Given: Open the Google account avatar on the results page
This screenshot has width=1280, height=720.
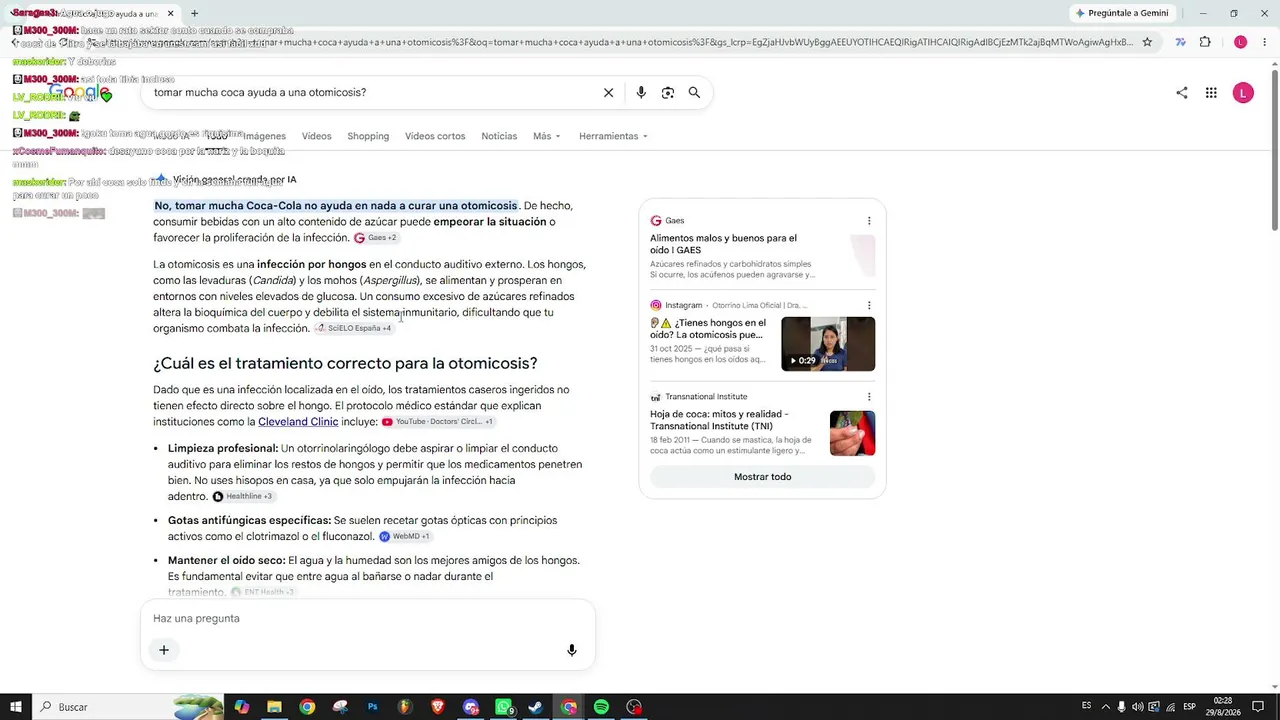Looking at the screenshot, I should pyautogui.click(x=1243, y=93).
